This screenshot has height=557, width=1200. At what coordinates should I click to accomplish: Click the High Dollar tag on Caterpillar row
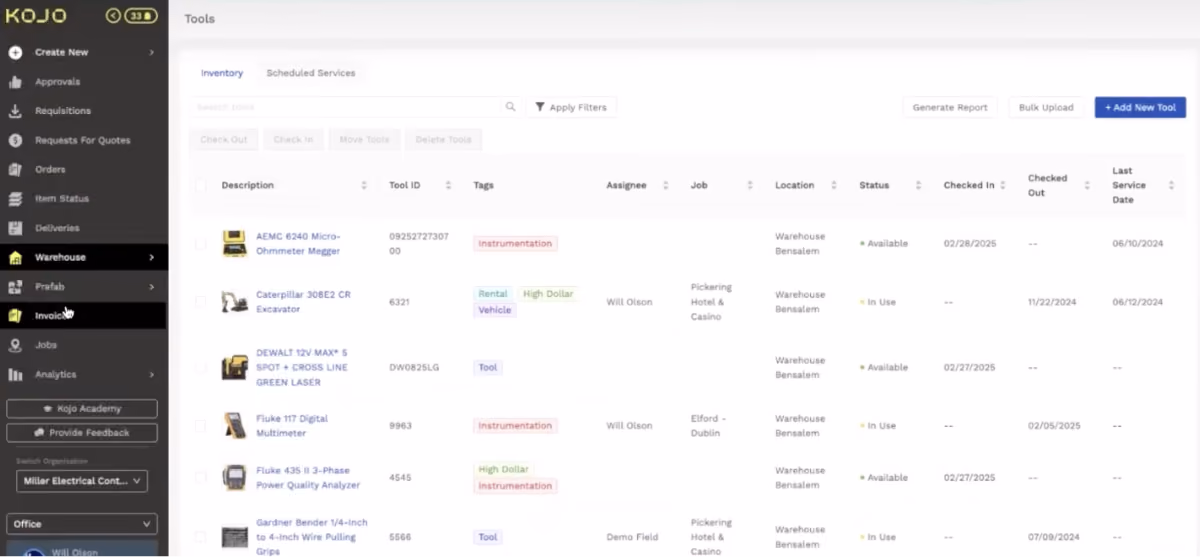tap(548, 294)
